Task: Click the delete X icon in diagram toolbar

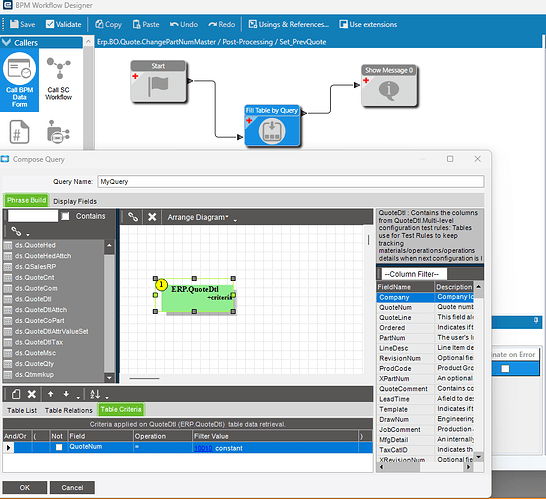Action: coord(152,217)
